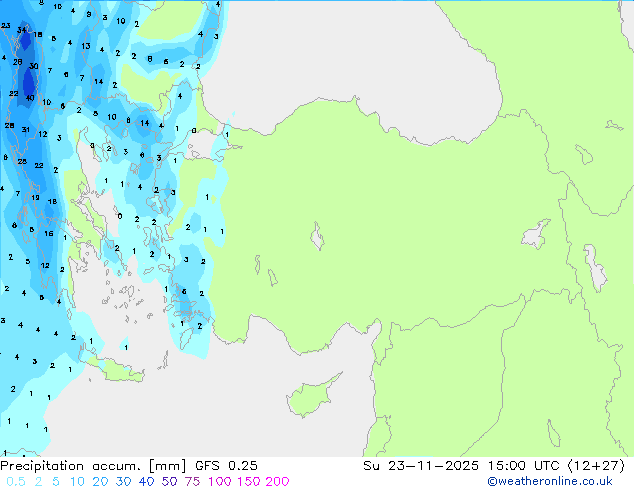This screenshot has width=634, height=490.
Task: Click the '20' legend value
Action: (x=100, y=482)
